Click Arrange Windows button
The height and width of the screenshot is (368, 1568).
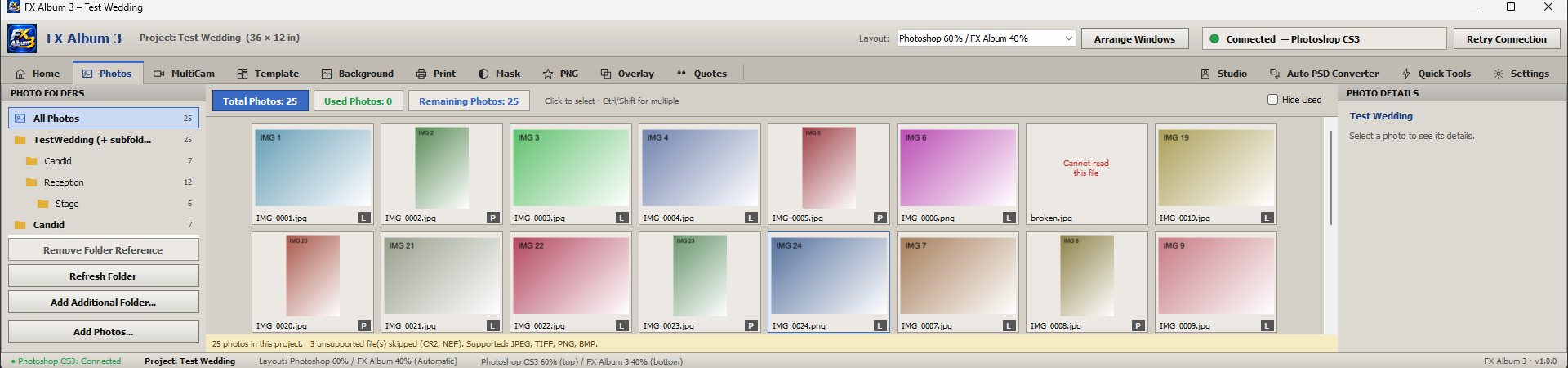click(1134, 39)
